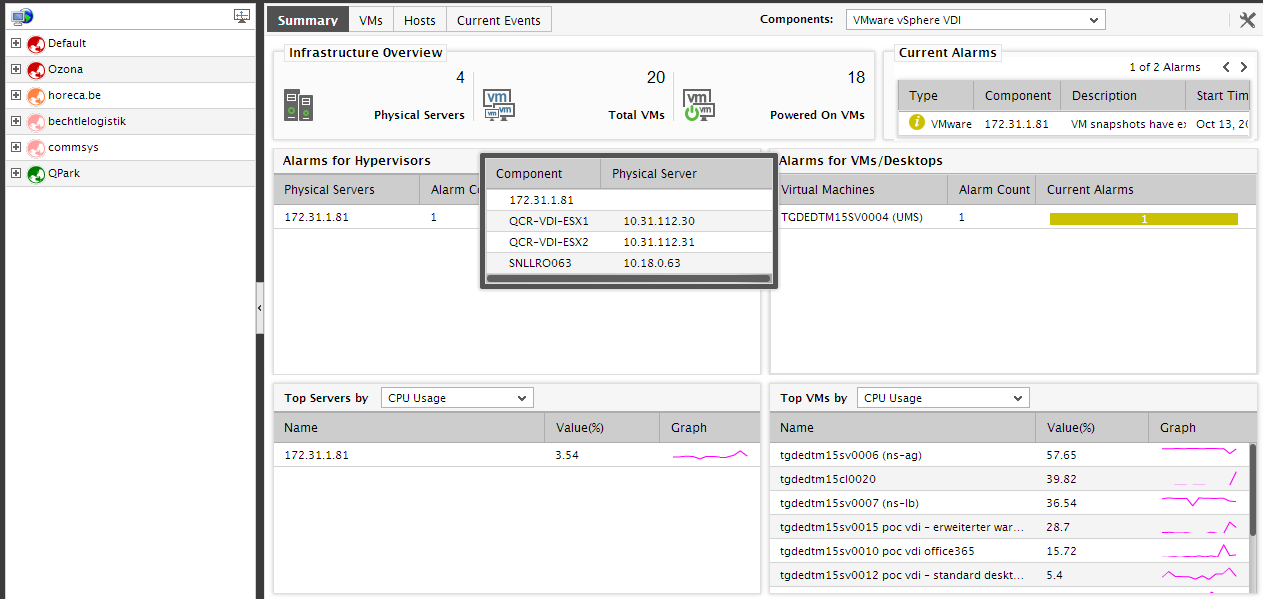Open 172.31.1.81 CPU usage graph

coord(710,455)
